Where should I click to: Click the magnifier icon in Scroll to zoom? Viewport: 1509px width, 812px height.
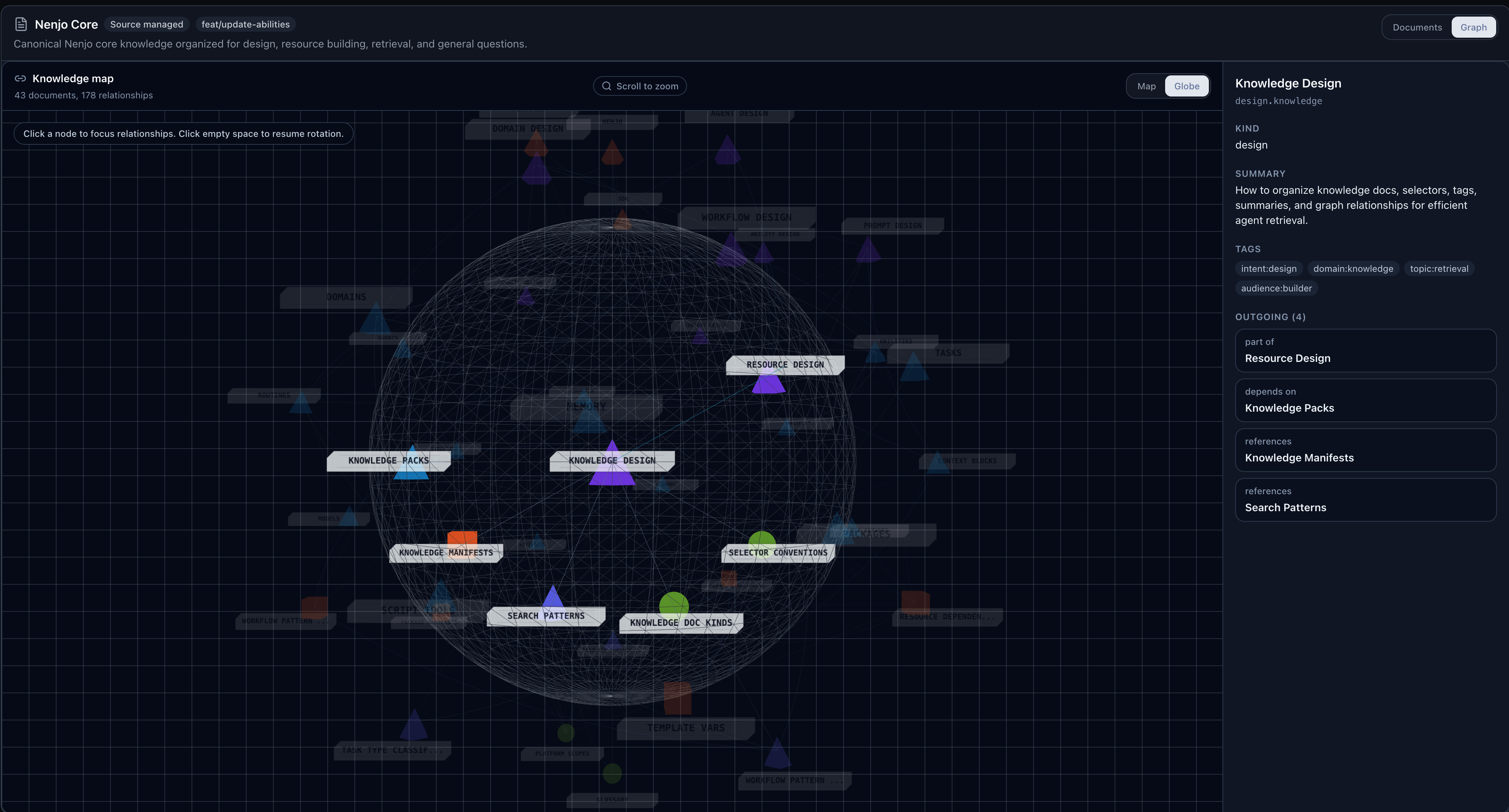click(x=607, y=86)
